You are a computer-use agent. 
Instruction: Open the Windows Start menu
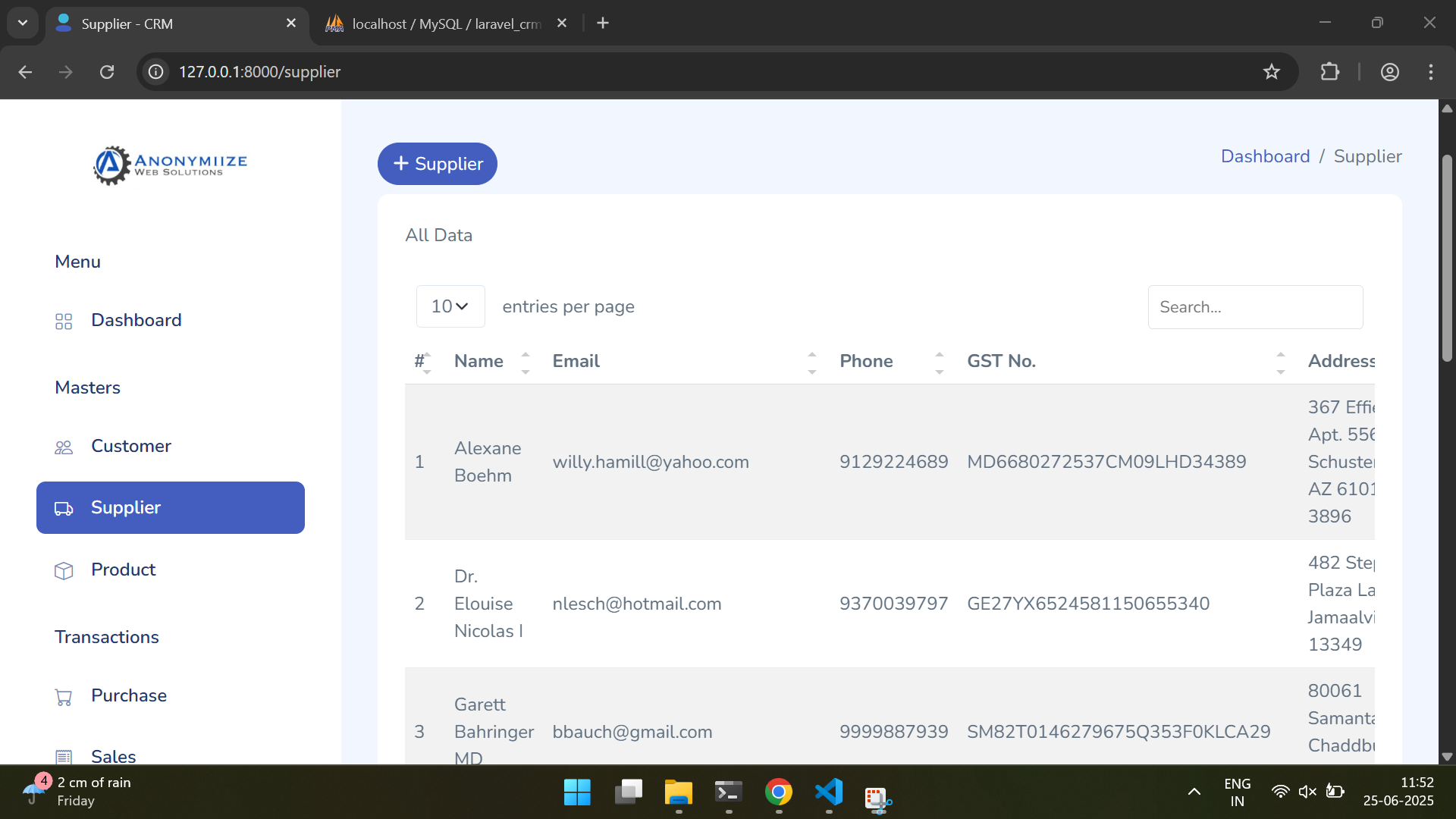coord(577,792)
